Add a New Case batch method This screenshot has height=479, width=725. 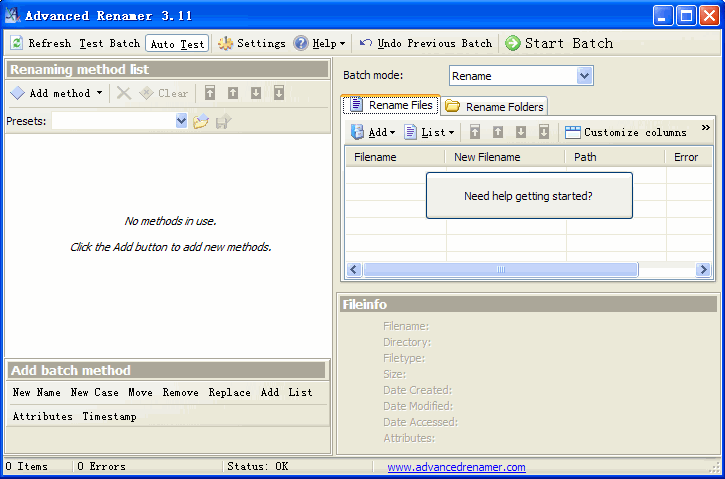pos(95,393)
